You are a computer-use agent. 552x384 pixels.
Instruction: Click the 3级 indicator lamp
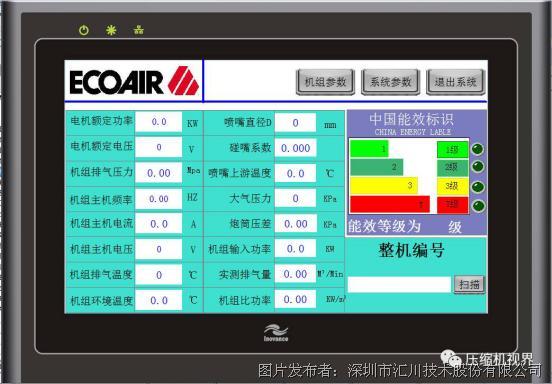pos(478,187)
